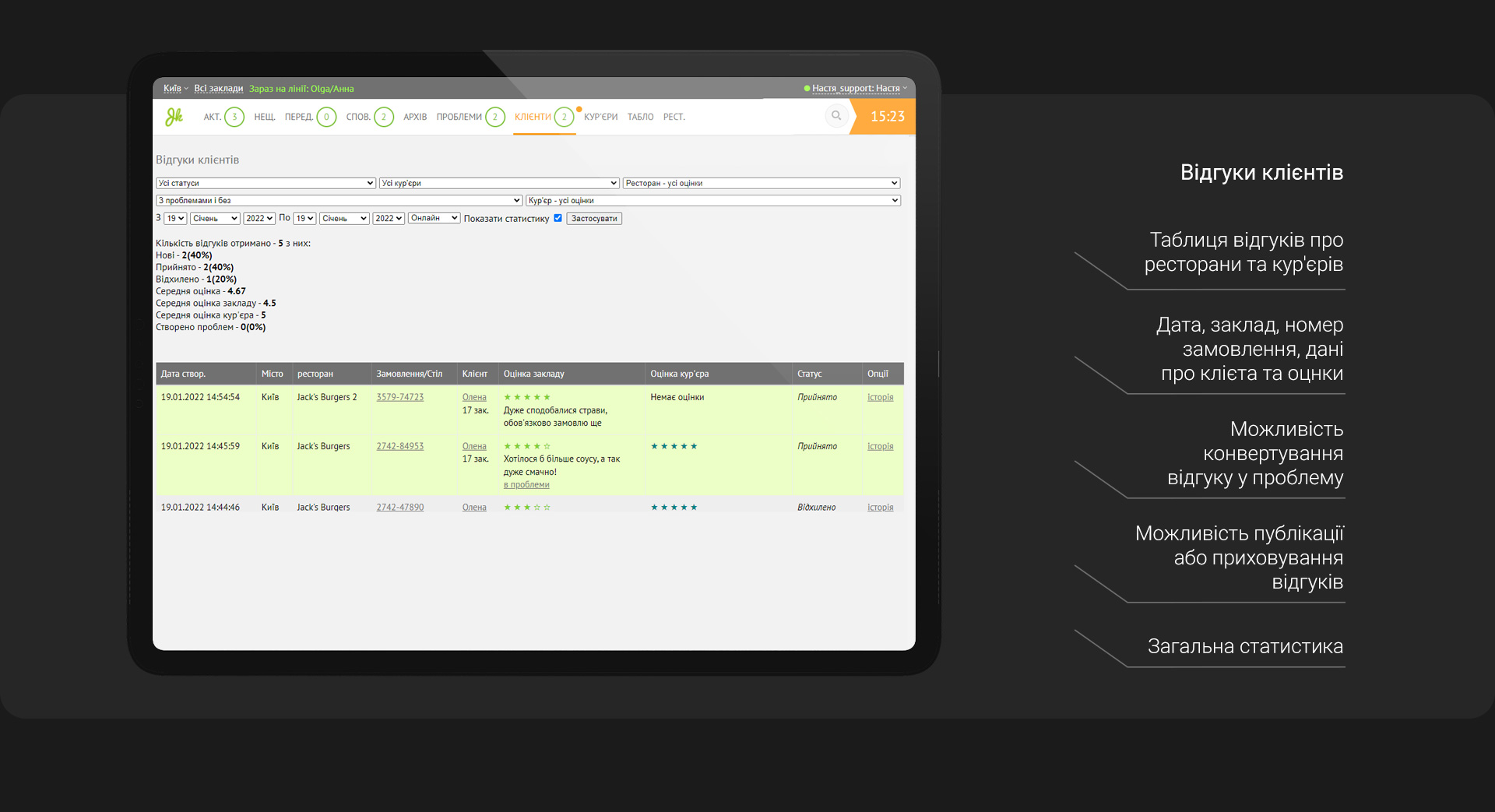Click the ПЕРЕД. counter badge 0

[x=326, y=117]
